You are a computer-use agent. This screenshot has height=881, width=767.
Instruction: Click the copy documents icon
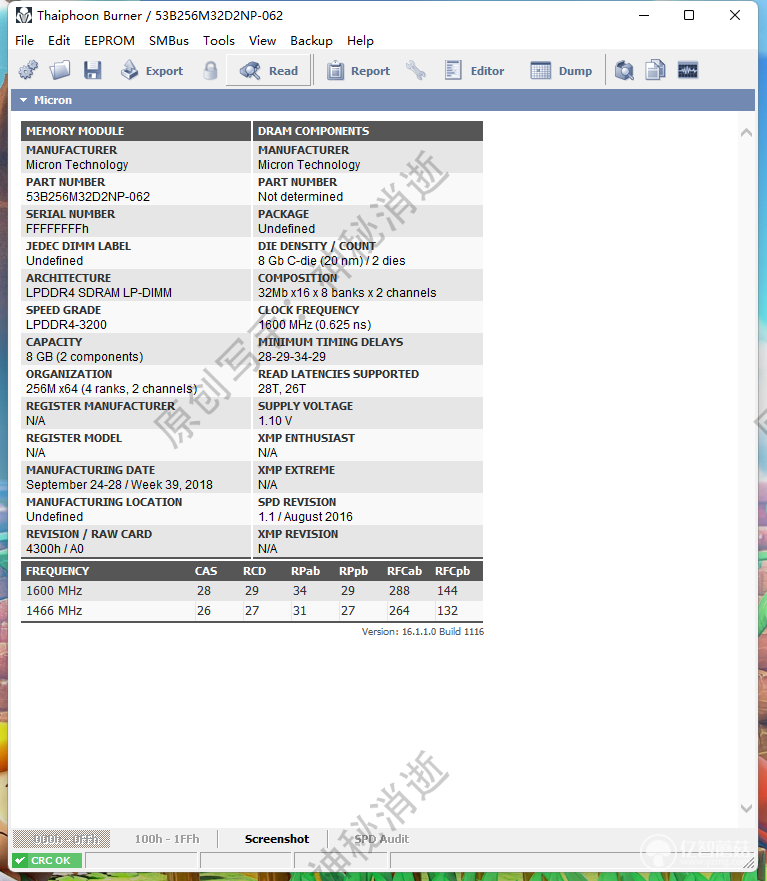tap(655, 71)
